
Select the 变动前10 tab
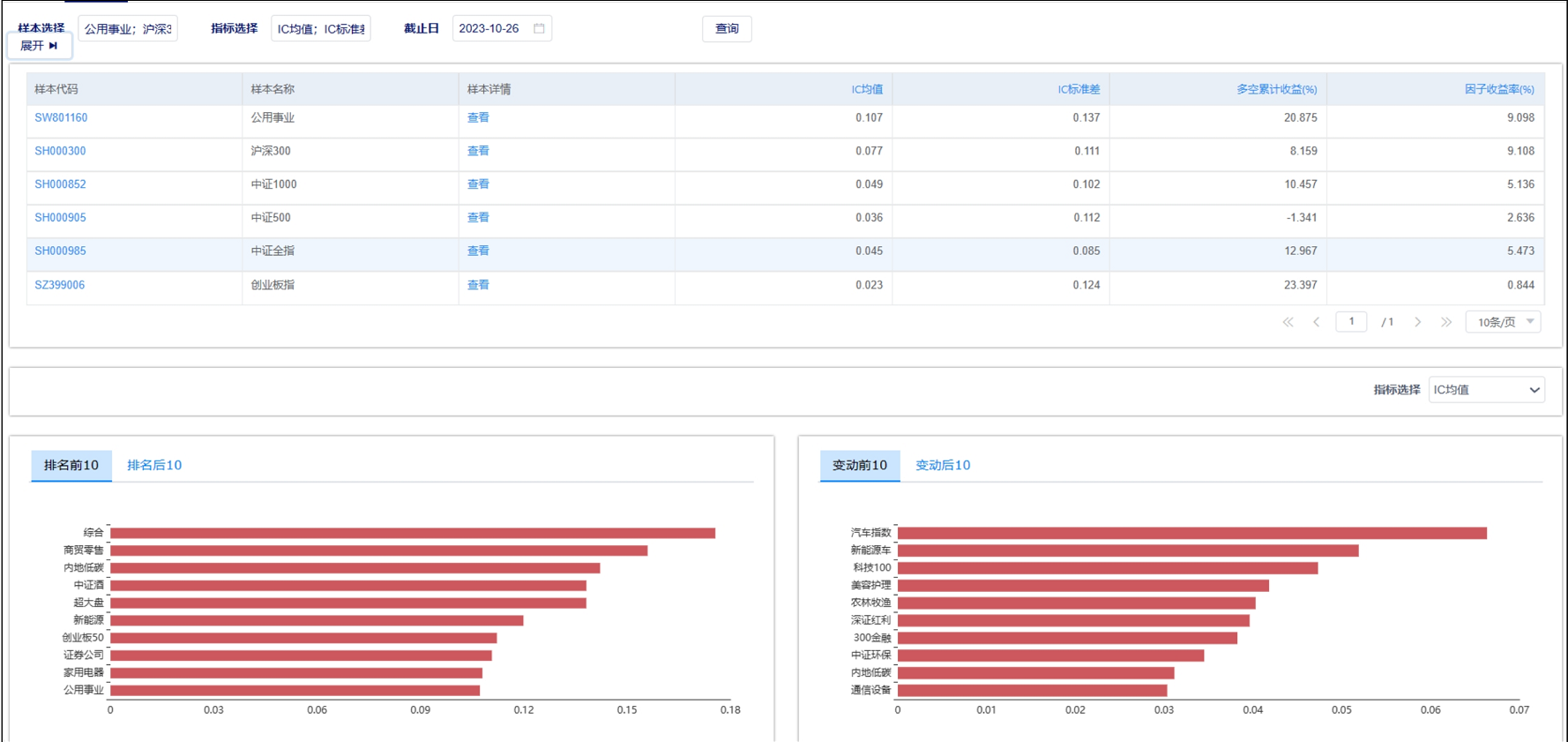click(860, 465)
